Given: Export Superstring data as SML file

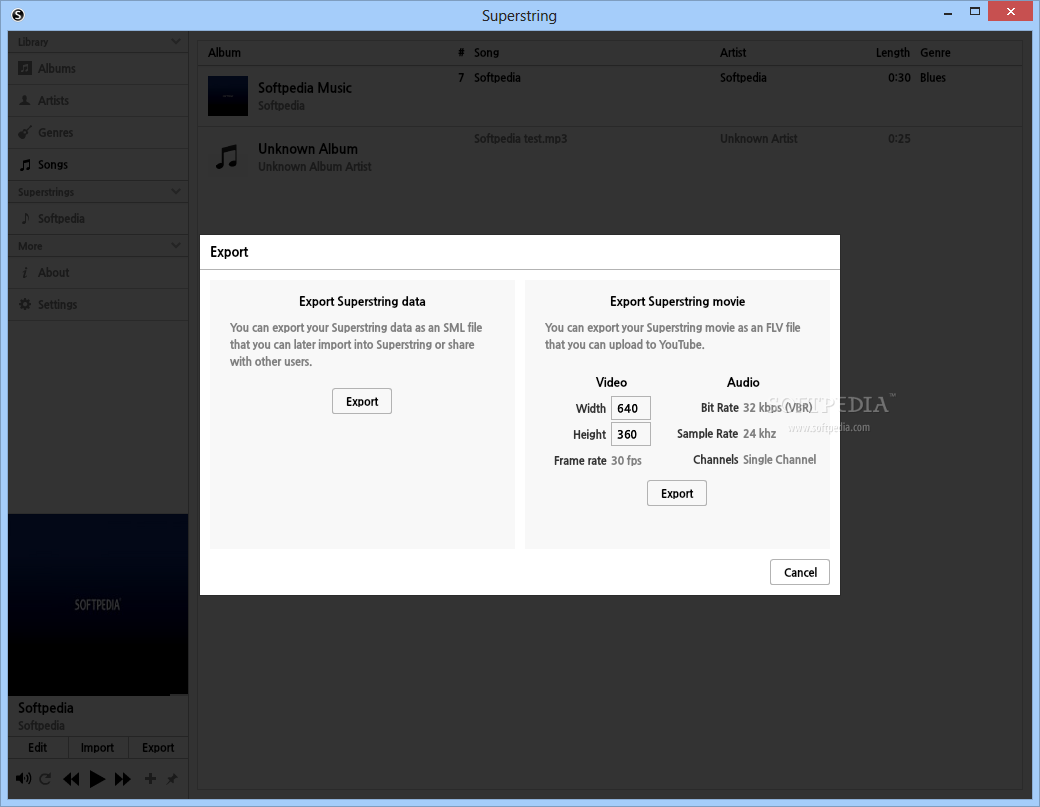Looking at the screenshot, I should point(362,401).
